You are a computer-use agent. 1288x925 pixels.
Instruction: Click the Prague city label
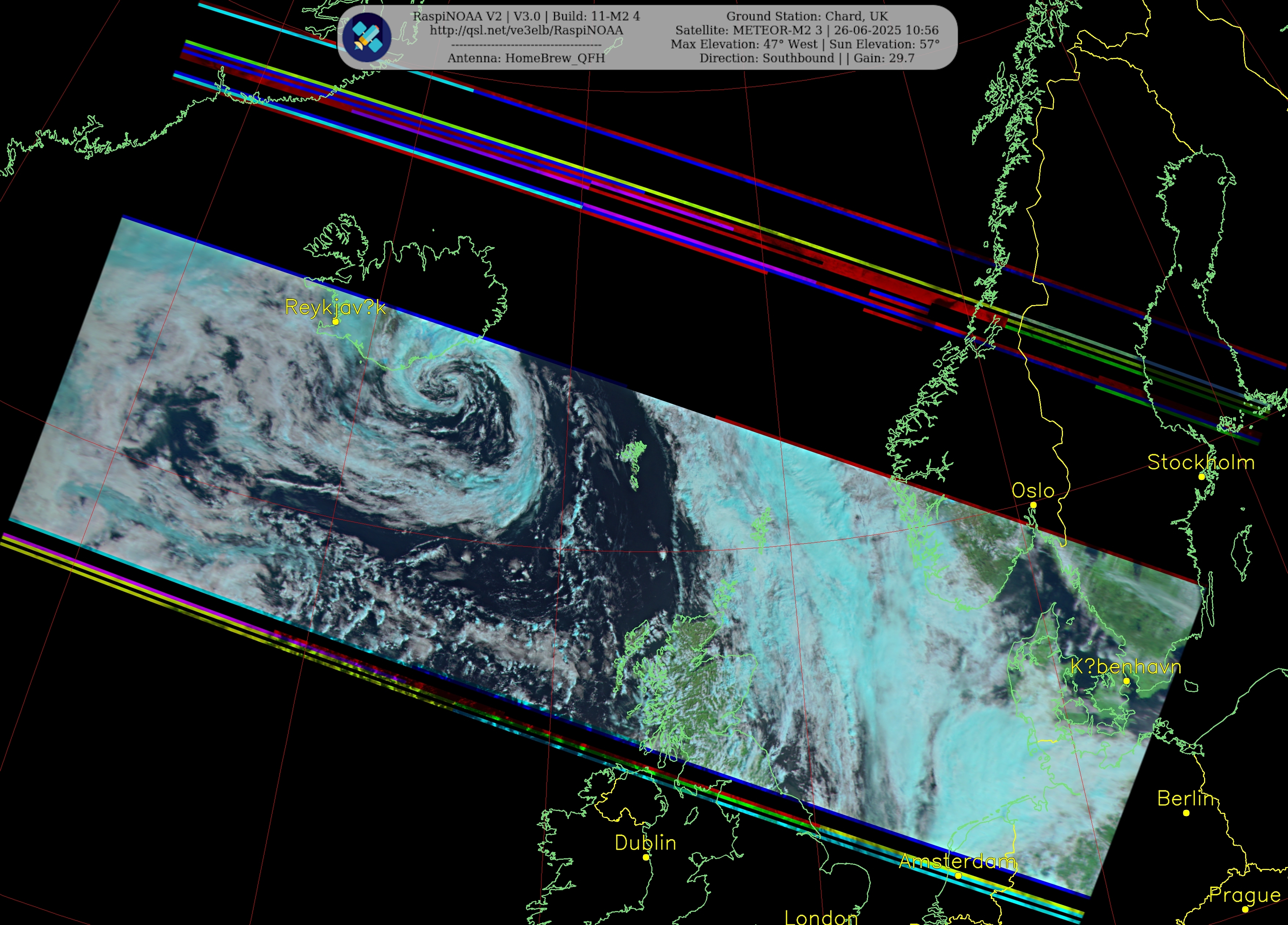pos(1244,895)
